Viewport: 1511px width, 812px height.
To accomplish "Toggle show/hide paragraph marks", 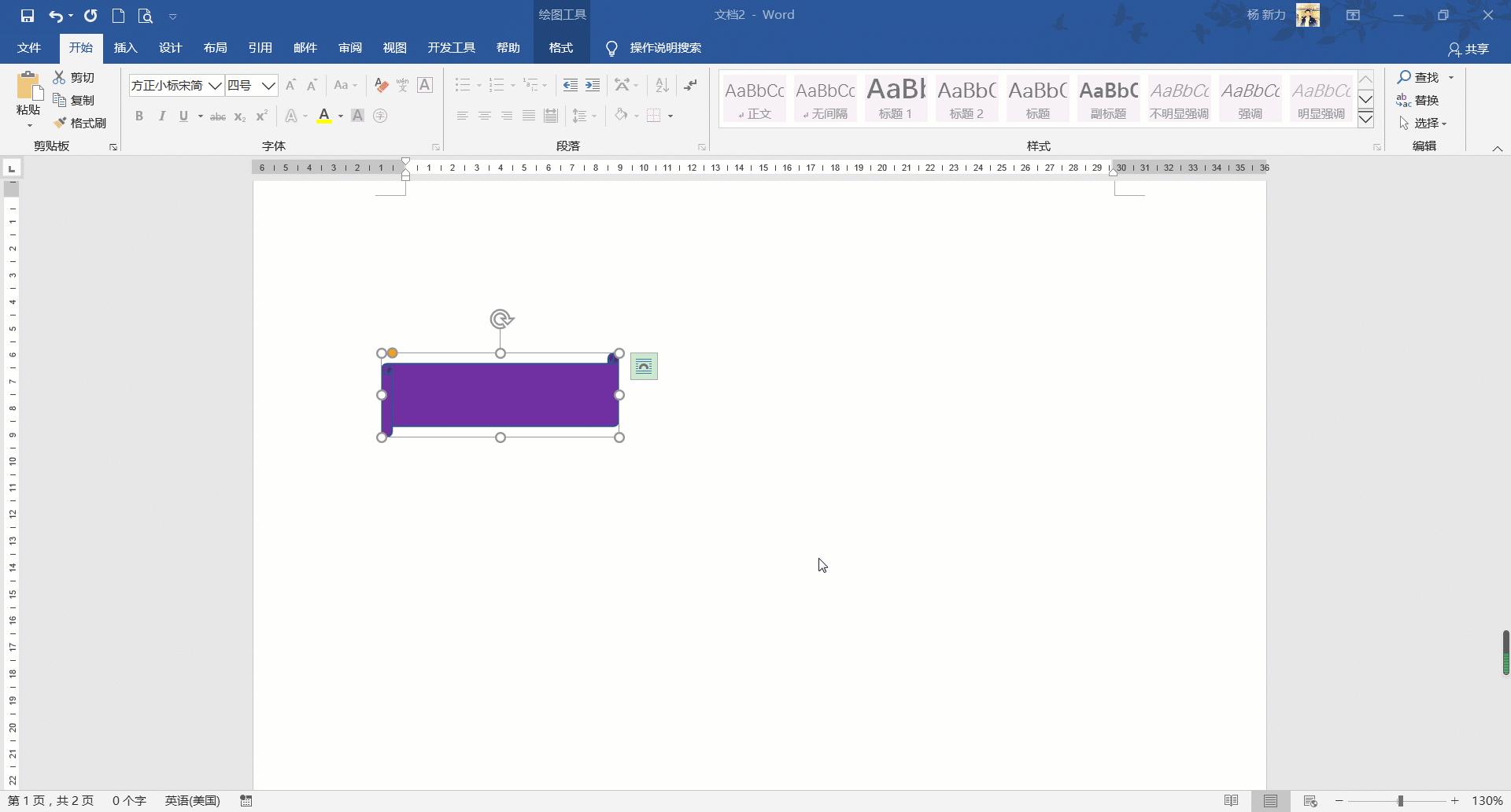I will pyautogui.click(x=690, y=85).
